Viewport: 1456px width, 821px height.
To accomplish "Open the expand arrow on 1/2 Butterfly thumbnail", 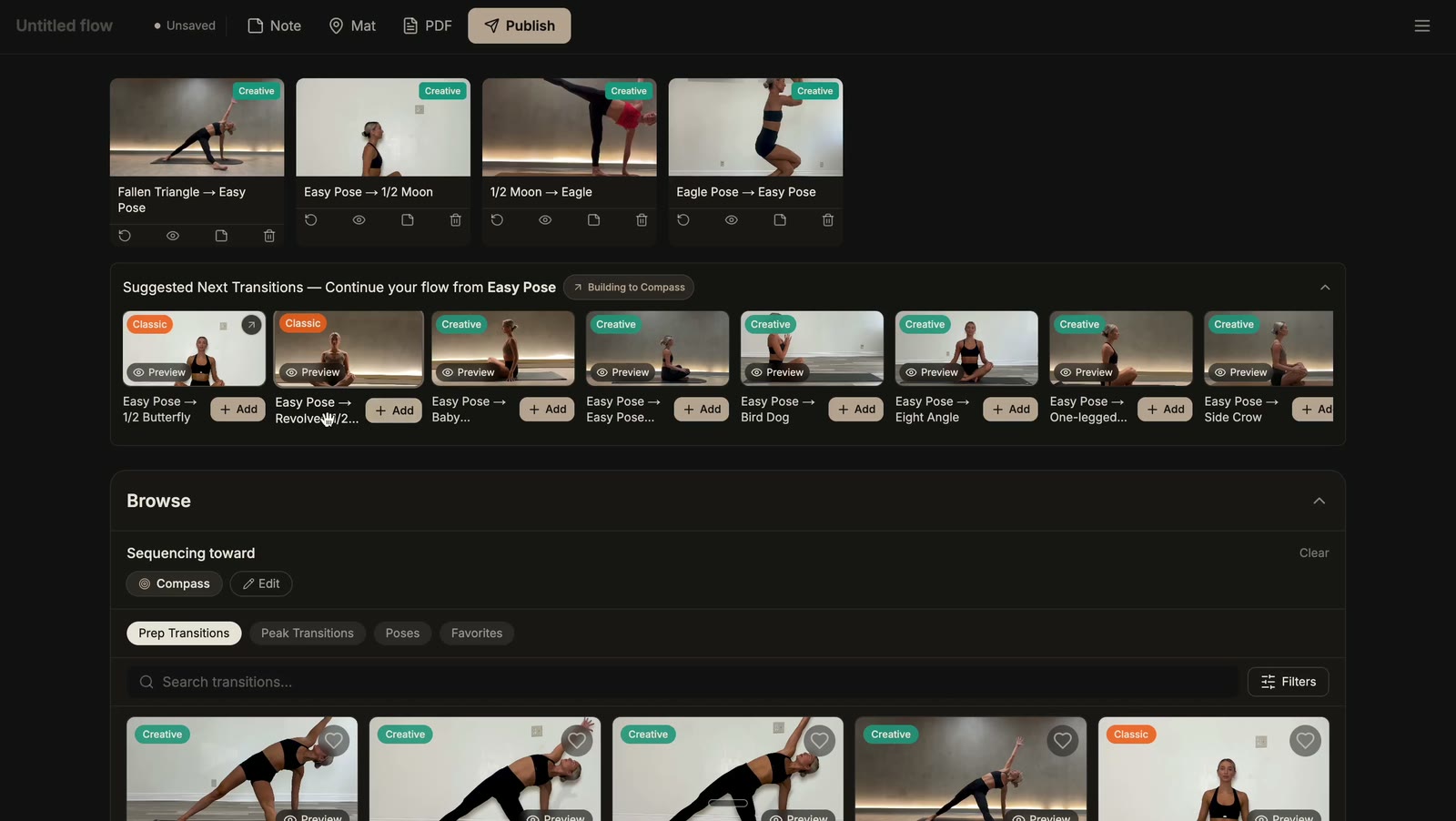I will point(251,325).
